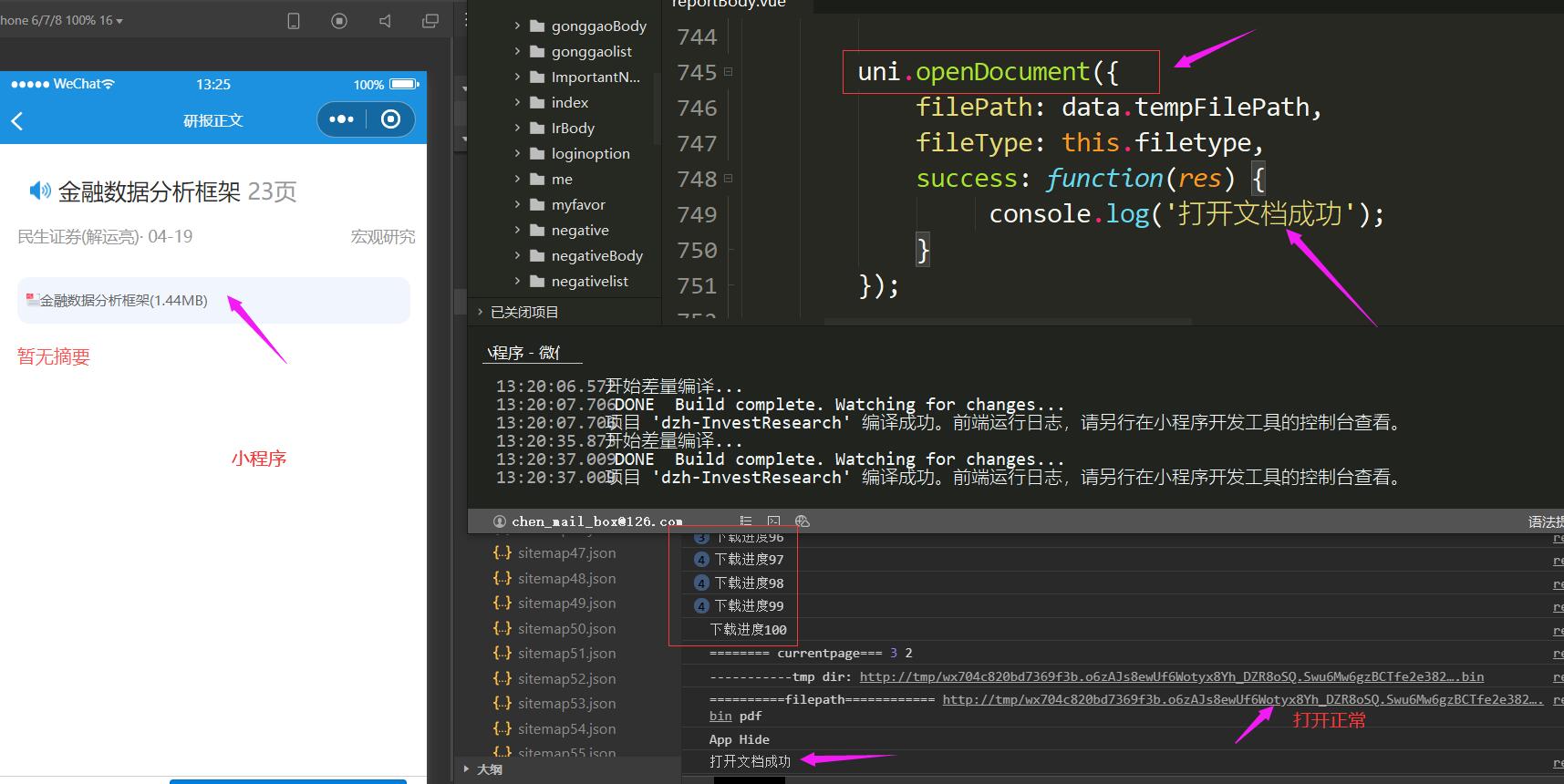
Task: Collapse function block at line 748
Action: click(729, 179)
